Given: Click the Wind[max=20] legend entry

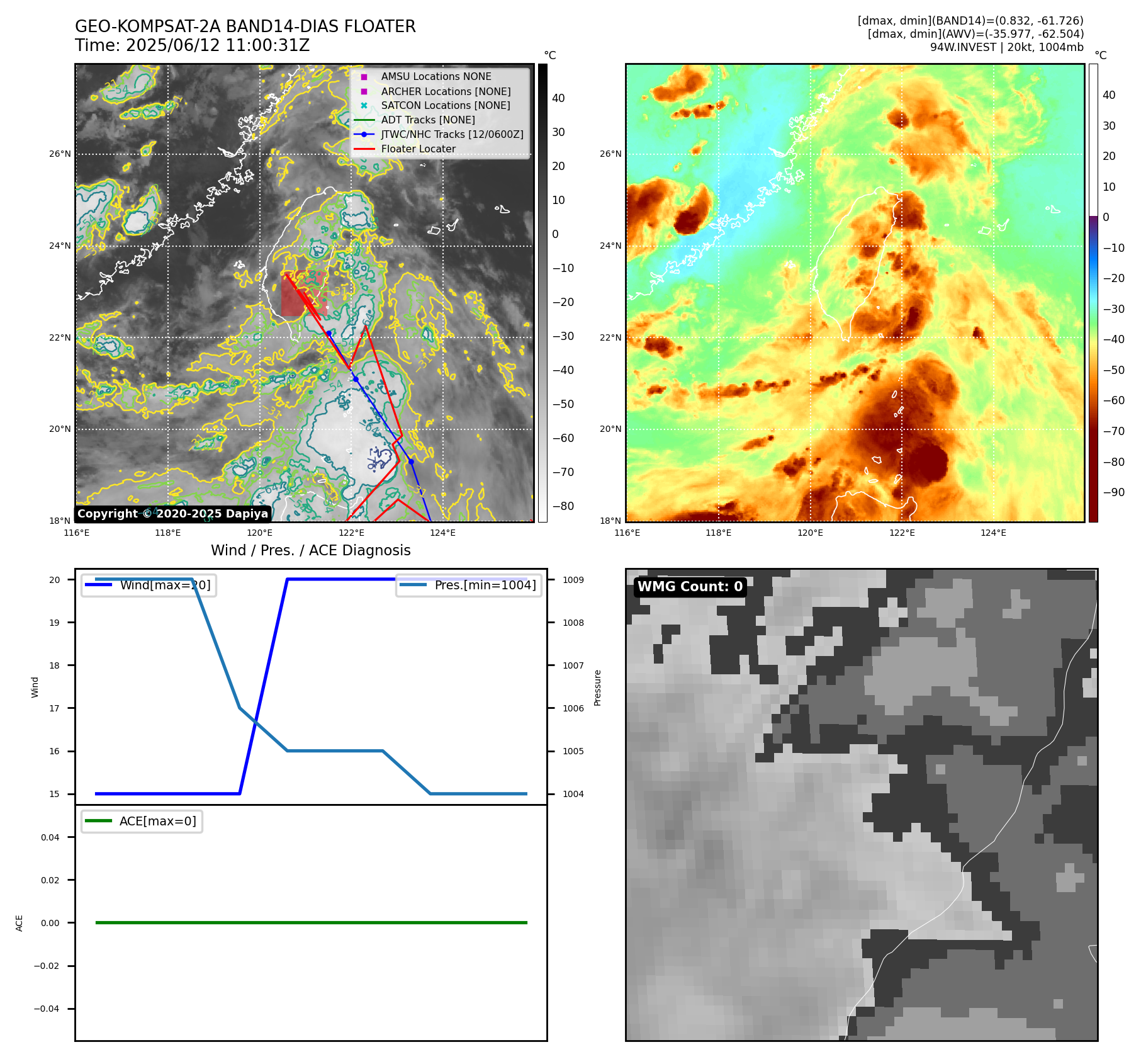Looking at the screenshot, I should click(149, 585).
